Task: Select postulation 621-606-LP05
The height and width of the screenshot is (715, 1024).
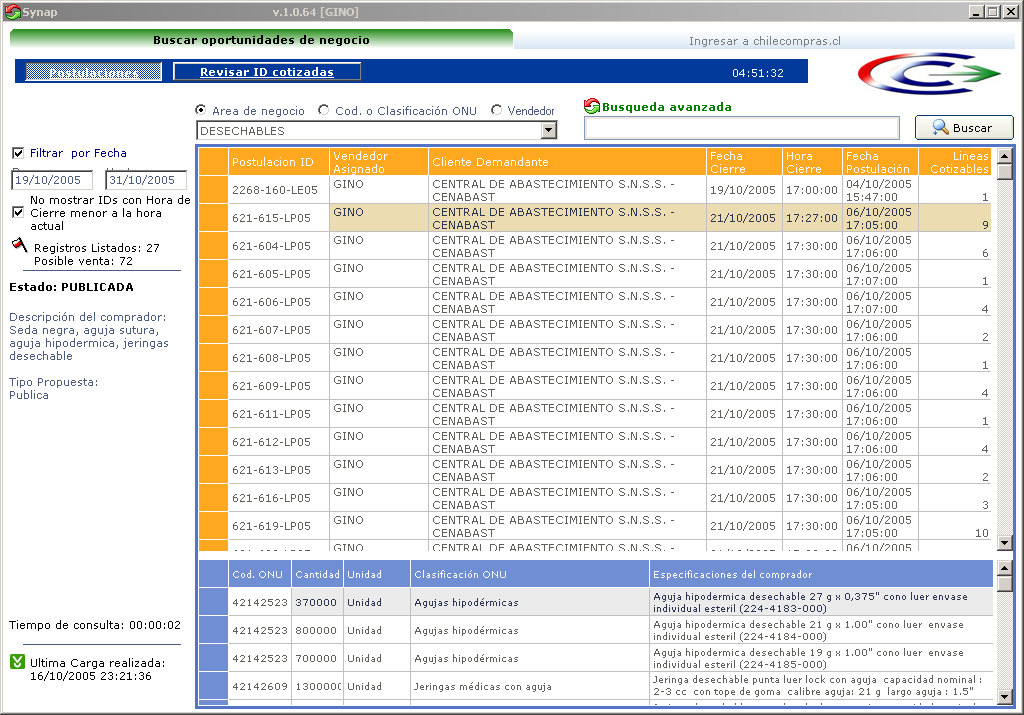Action: tap(595, 302)
